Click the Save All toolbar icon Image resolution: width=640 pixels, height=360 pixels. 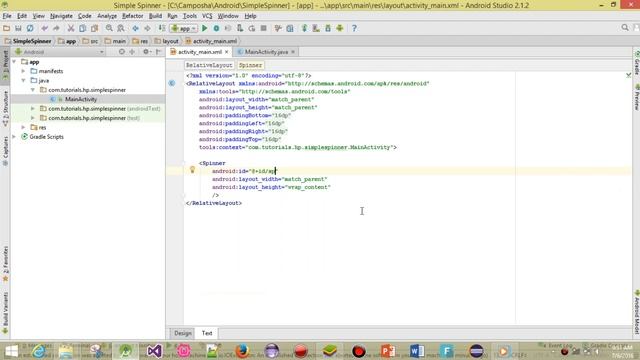pyautogui.click(x=18, y=28)
